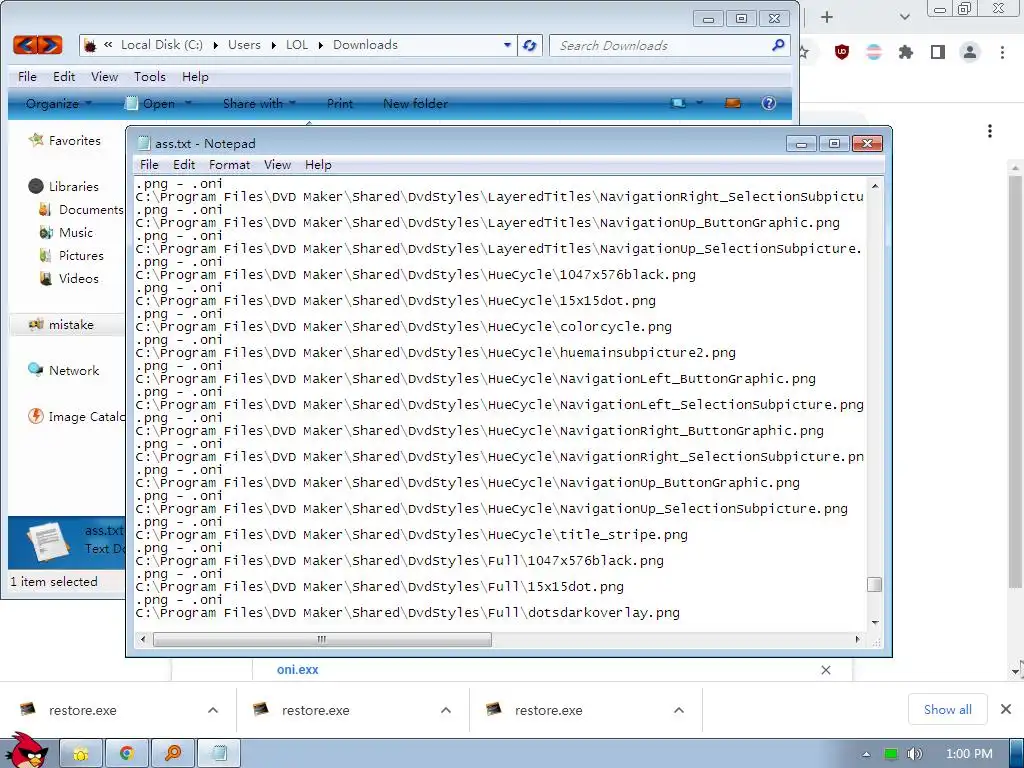Select the ass.txt file thumbnail

pos(47,541)
